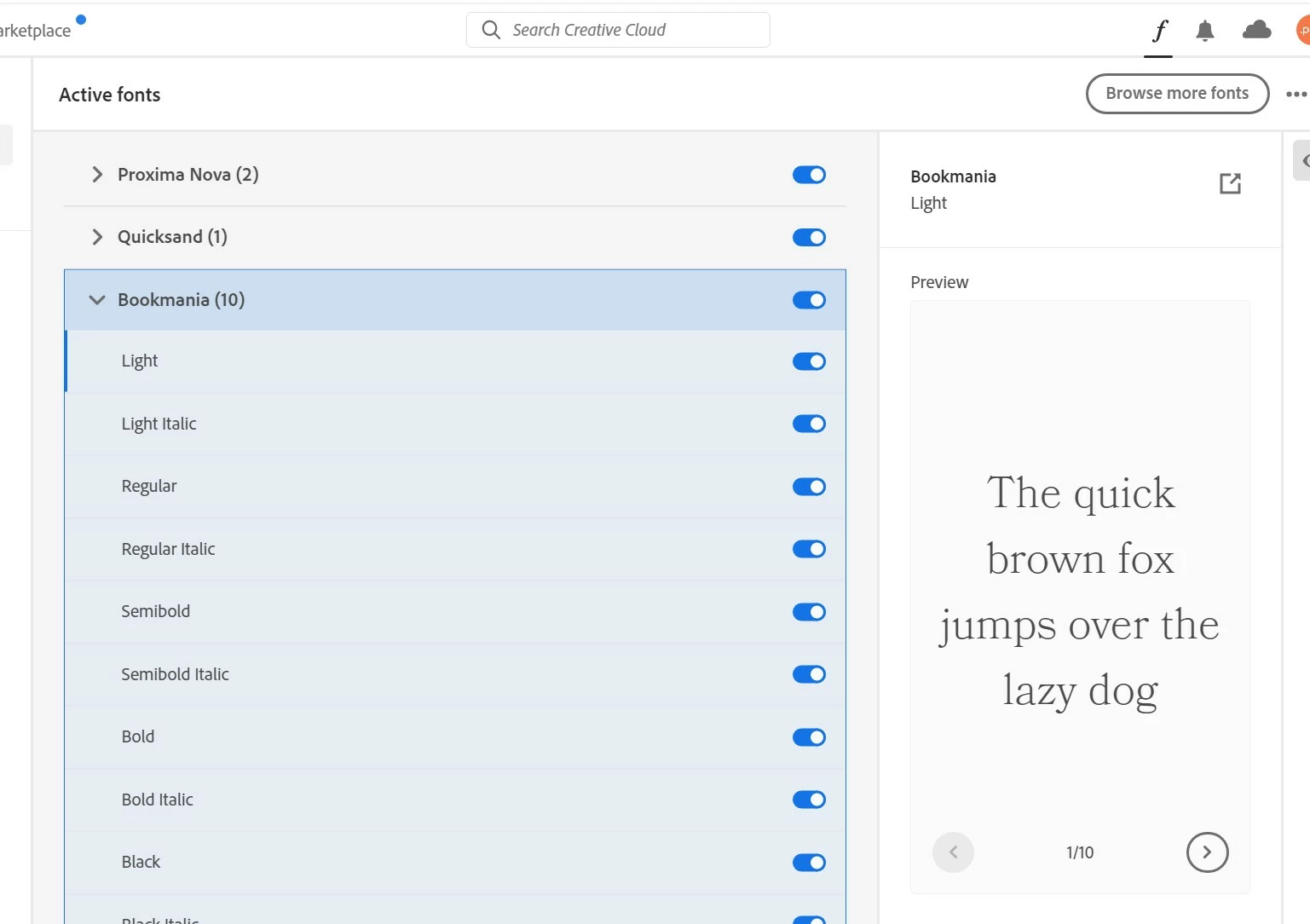Select the Regular font row

point(455,487)
